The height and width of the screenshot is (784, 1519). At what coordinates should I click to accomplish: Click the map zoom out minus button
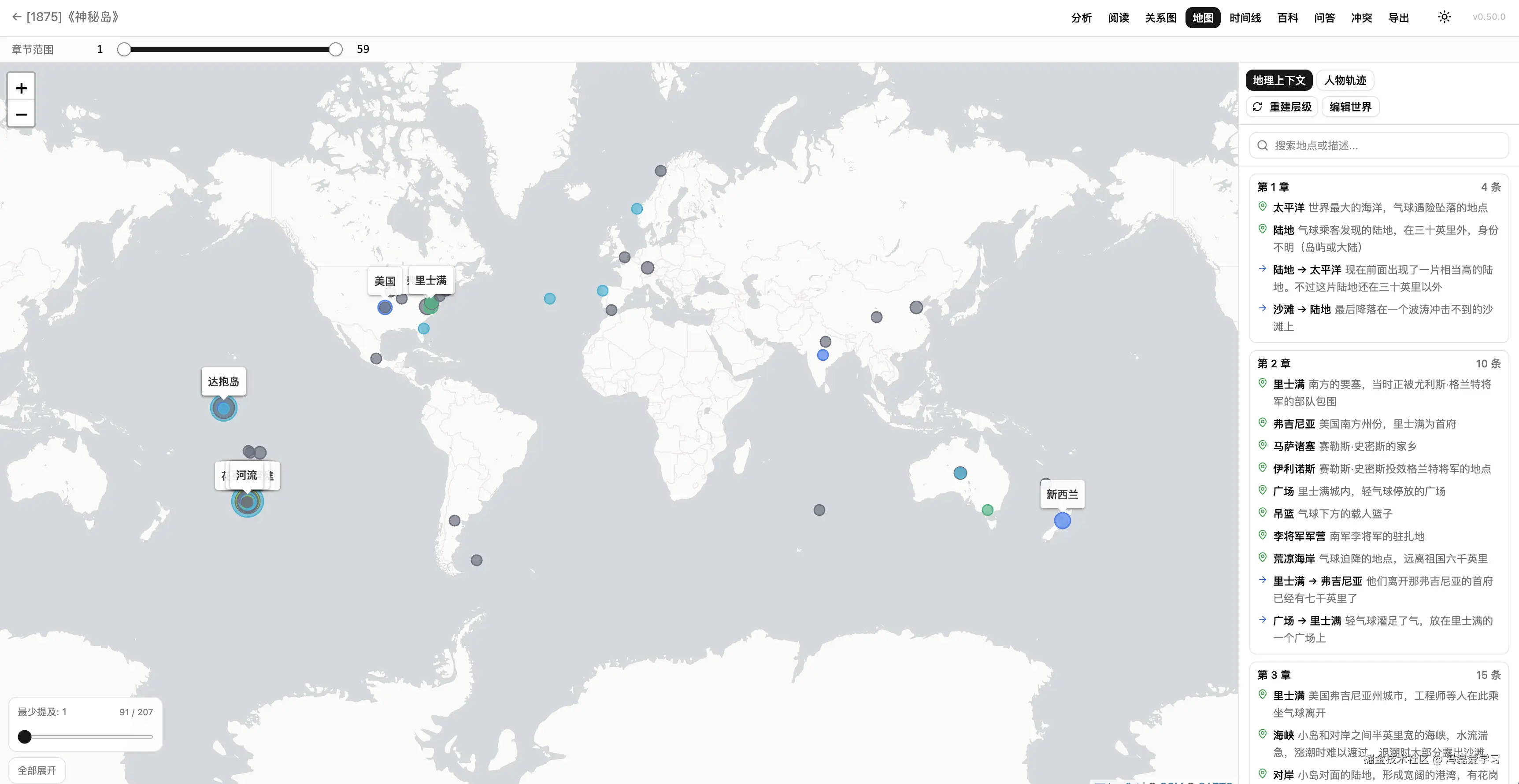point(21,114)
